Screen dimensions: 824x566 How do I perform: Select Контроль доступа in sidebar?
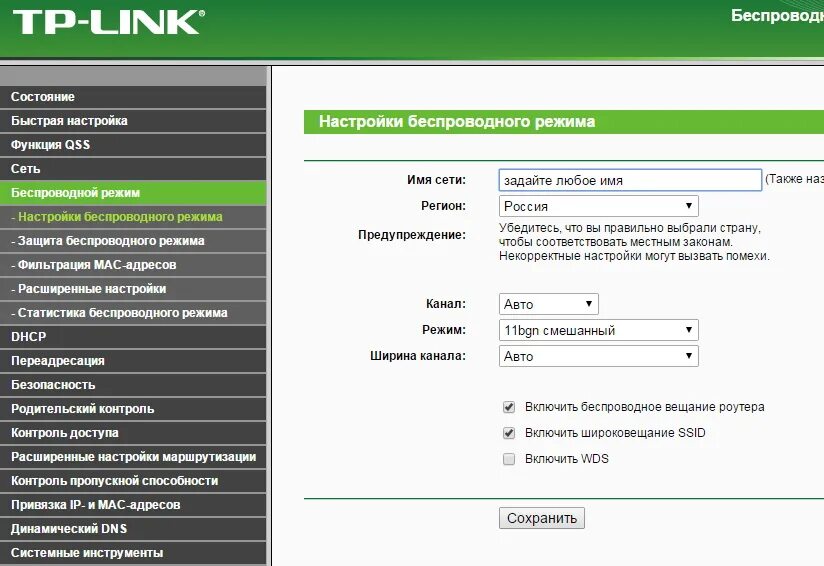(x=133, y=433)
